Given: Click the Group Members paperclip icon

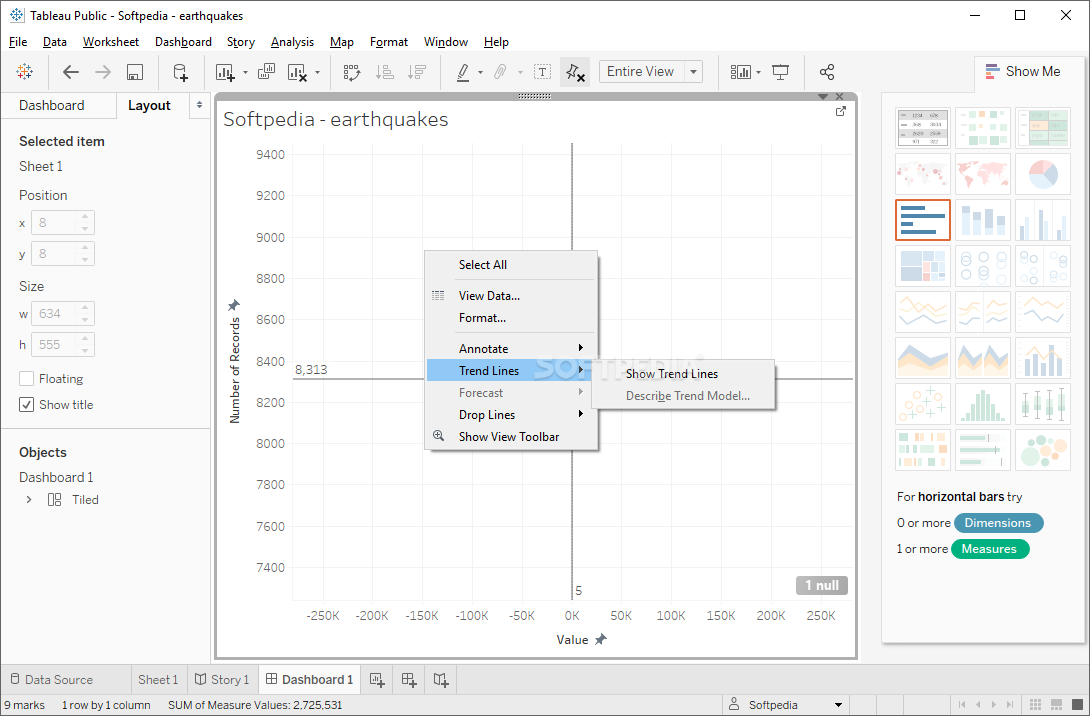Looking at the screenshot, I should (500, 72).
